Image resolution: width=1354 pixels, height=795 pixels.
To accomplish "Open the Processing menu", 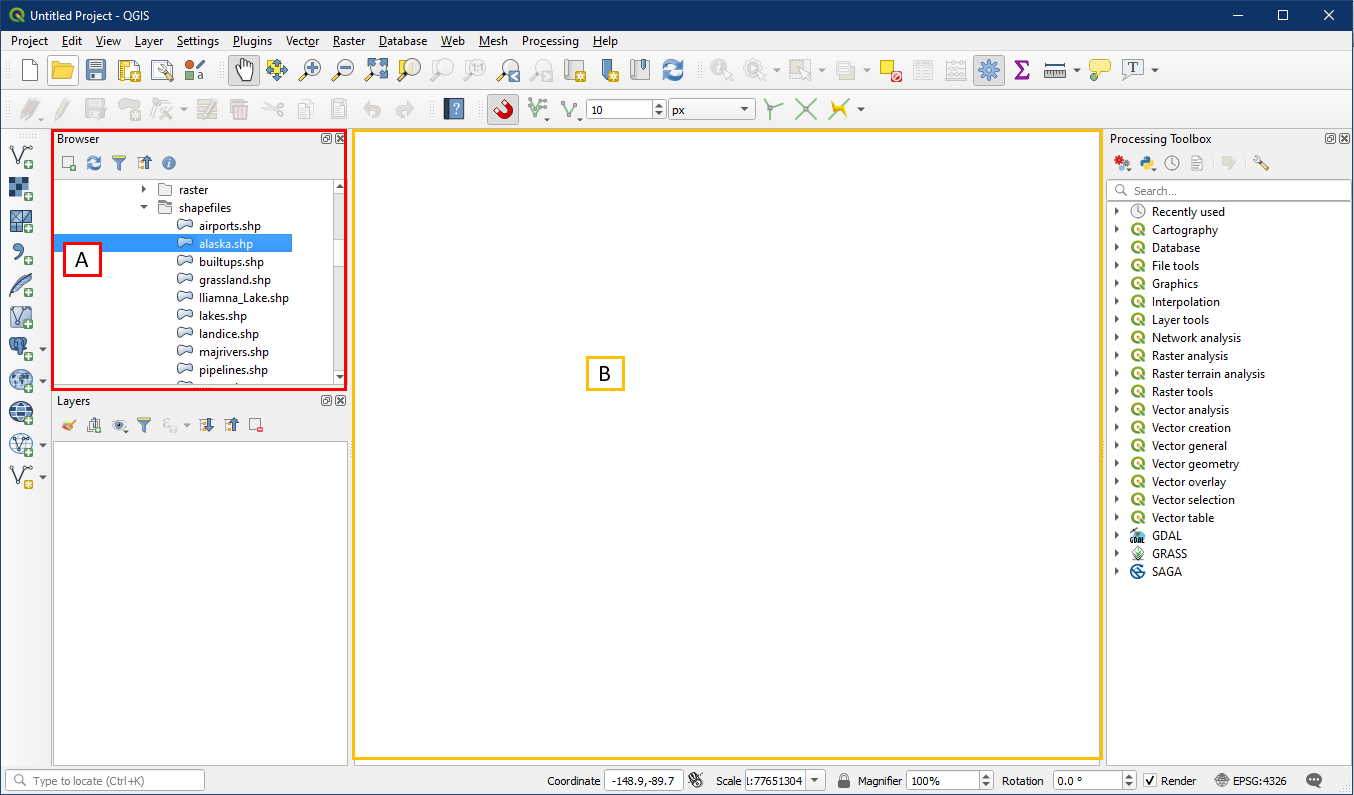I will coord(550,41).
